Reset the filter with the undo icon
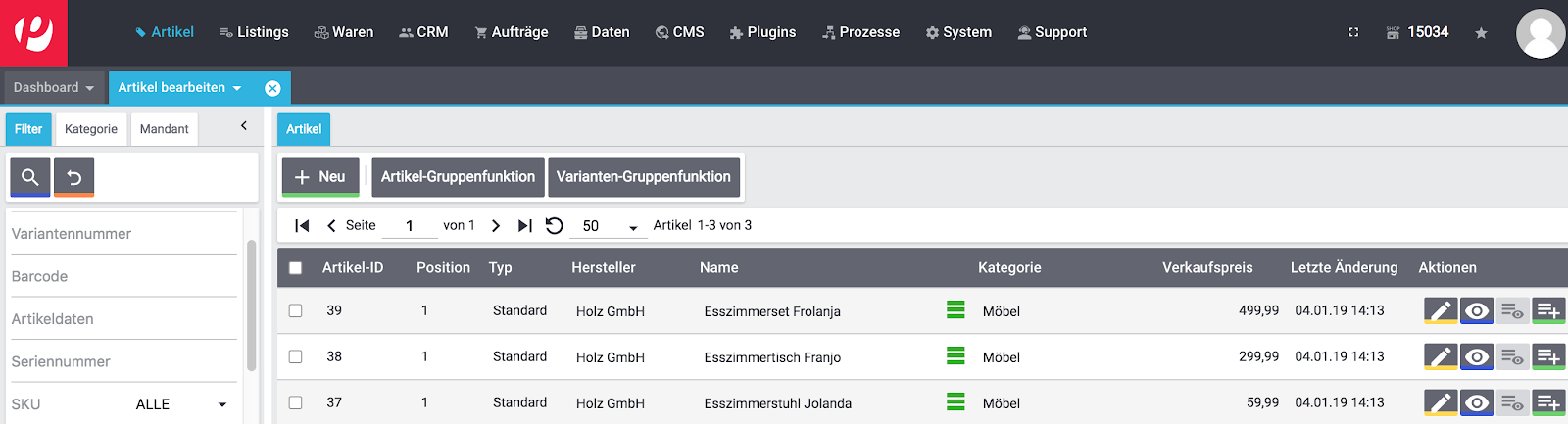This screenshot has width=1568, height=424. (74, 177)
